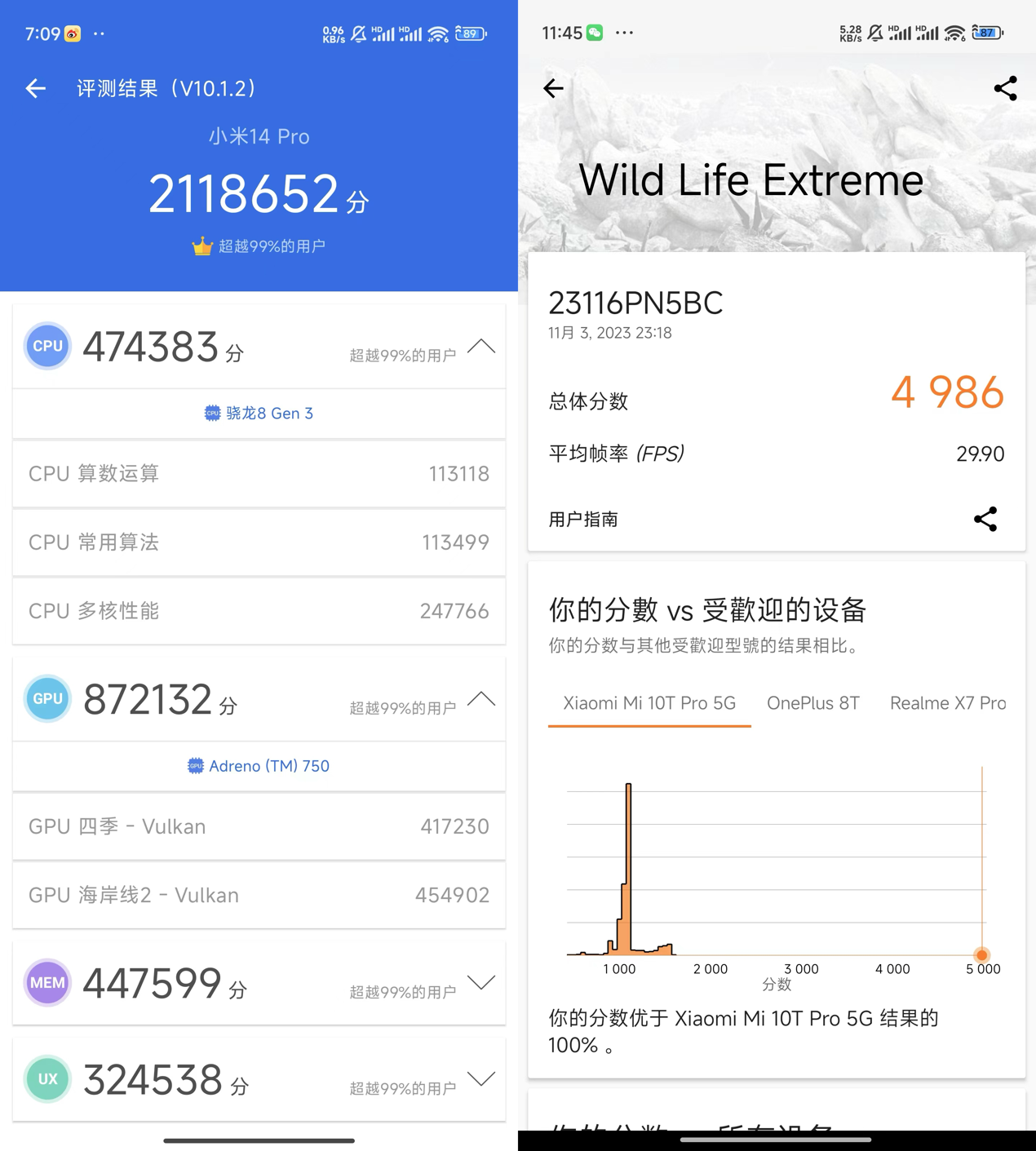This screenshot has width=1036, height=1151.
Task: Select the Xiaomi Mi 10T Pro 5G tab
Action: tap(649, 703)
